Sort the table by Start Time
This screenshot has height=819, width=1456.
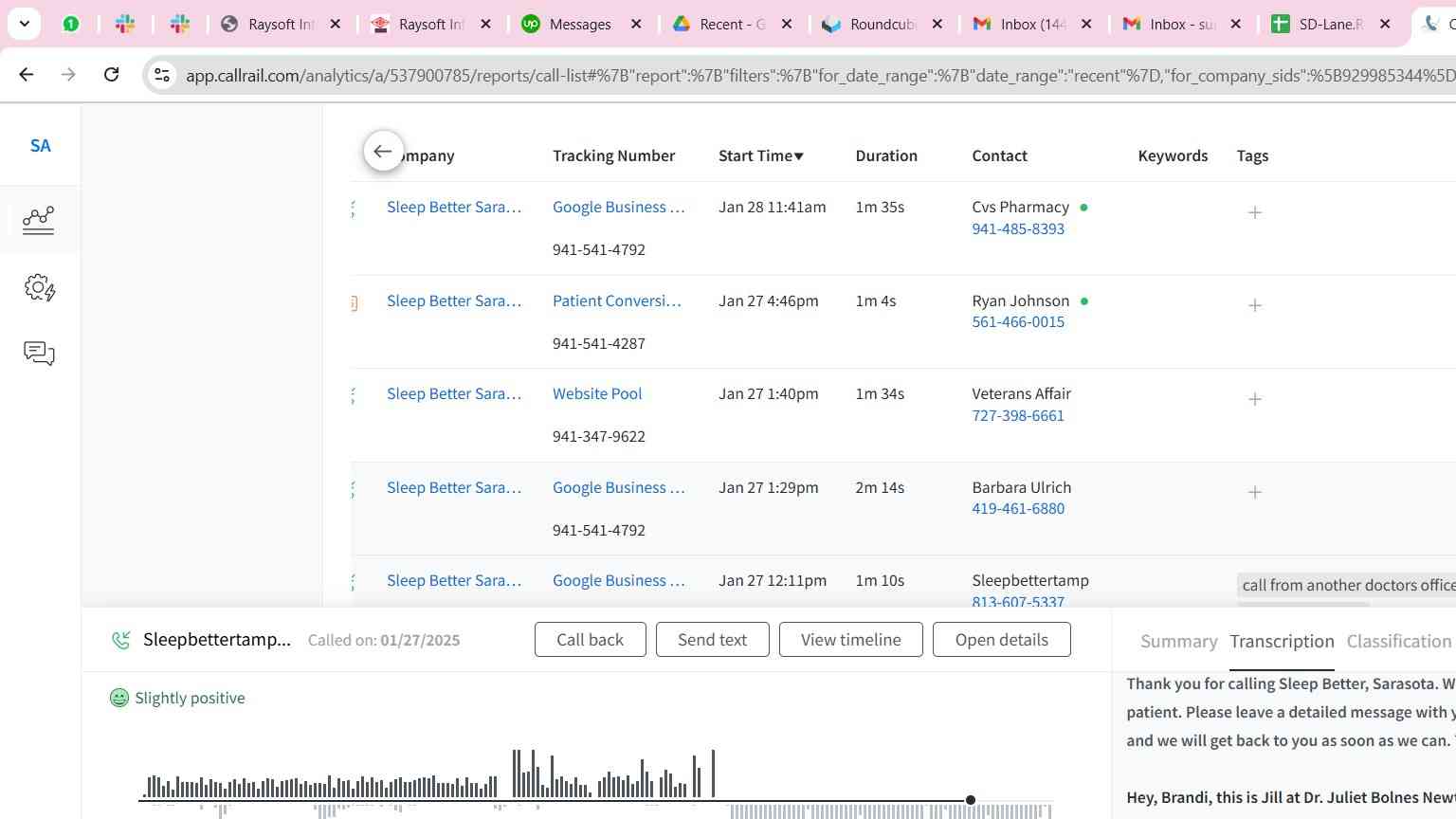760,155
